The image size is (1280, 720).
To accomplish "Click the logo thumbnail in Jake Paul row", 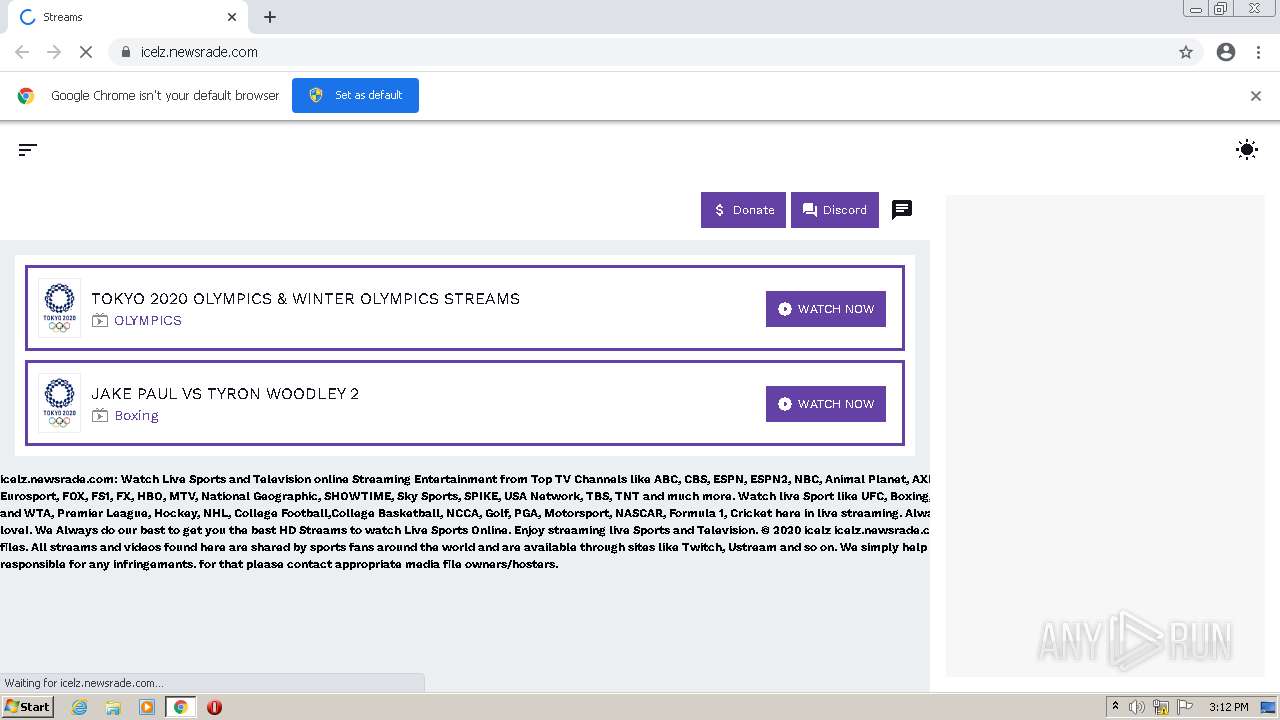I will coord(59,403).
